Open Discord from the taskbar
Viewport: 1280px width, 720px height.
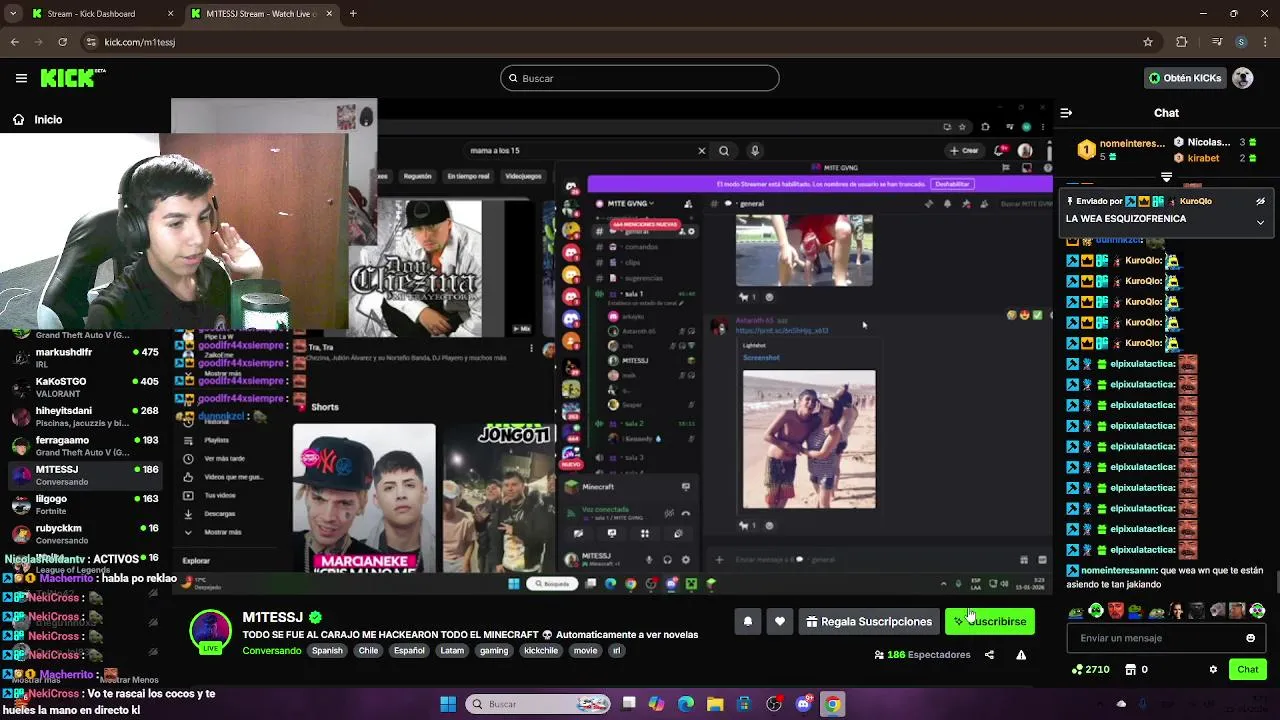pyautogui.click(x=803, y=704)
